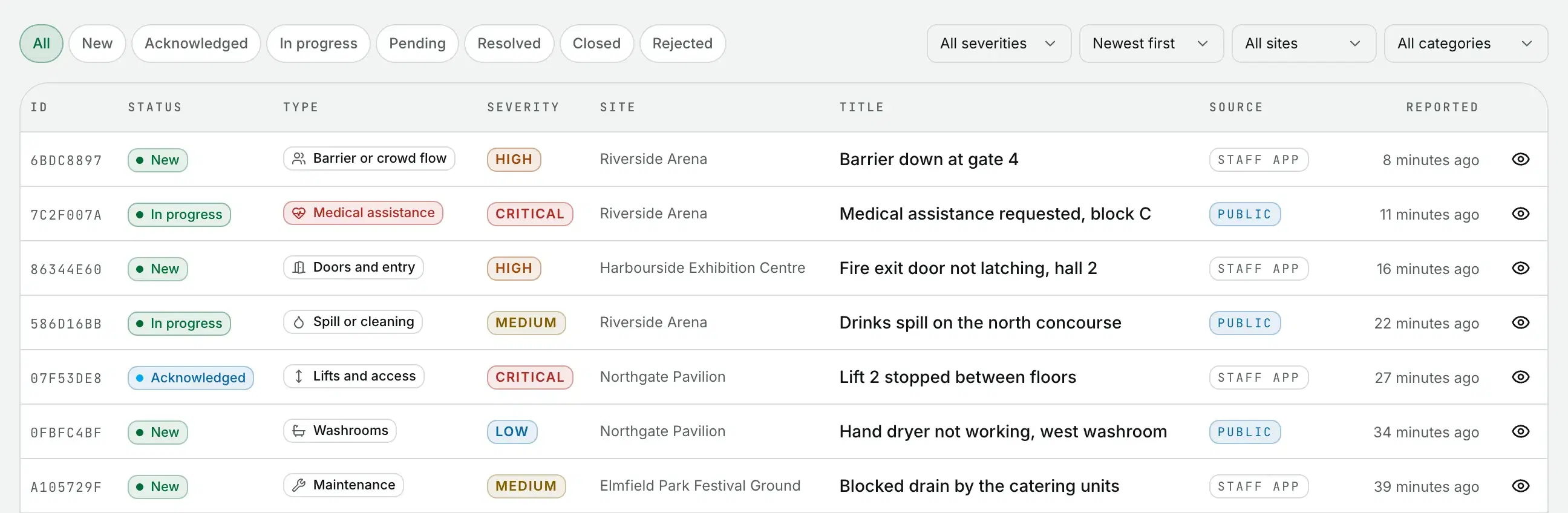Viewport: 1568px width, 513px height.
Task: Expand All sites filter
Action: pos(1303,44)
